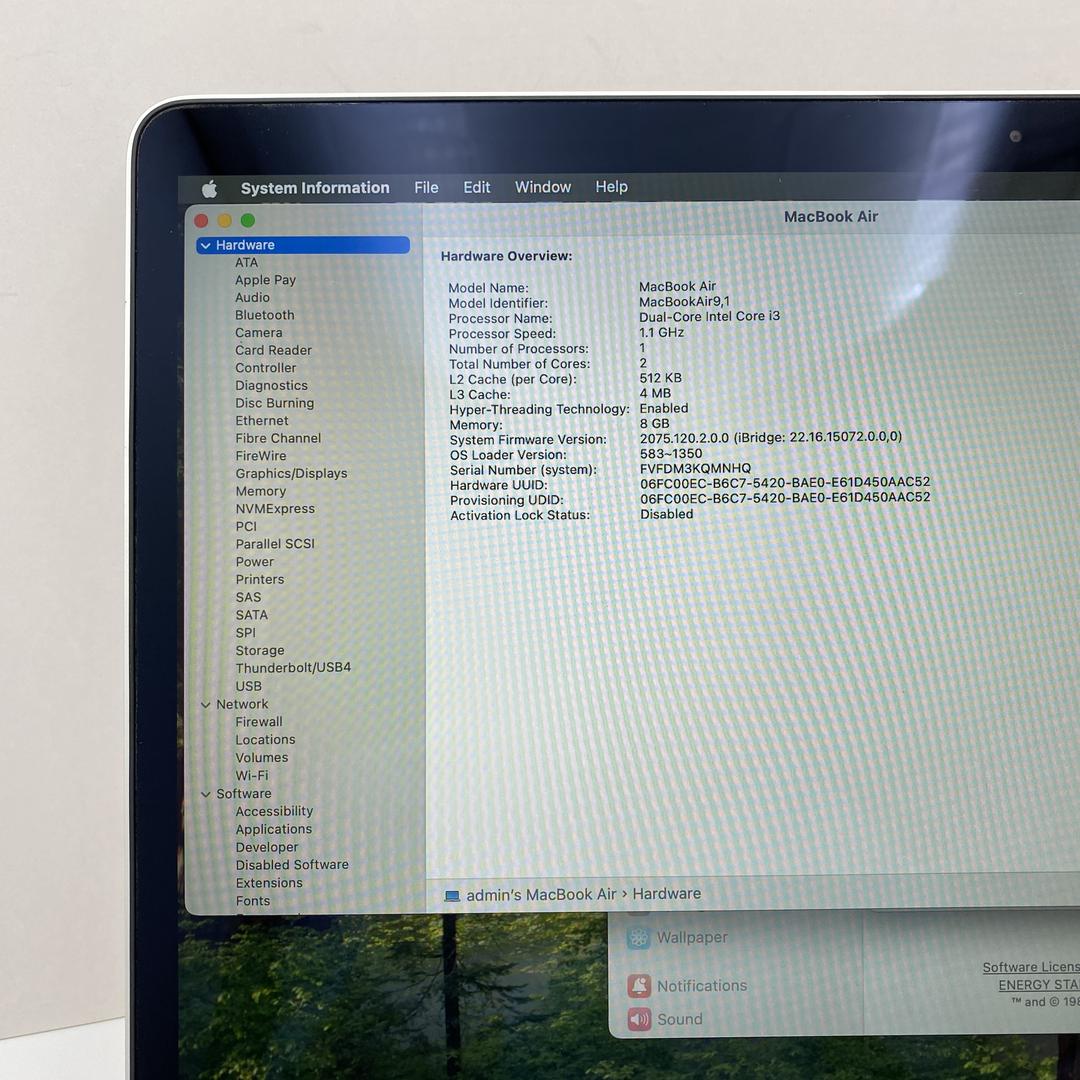Click the laptop icon in path bar
Viewport: 1080px width, 1080px height.
452,896
